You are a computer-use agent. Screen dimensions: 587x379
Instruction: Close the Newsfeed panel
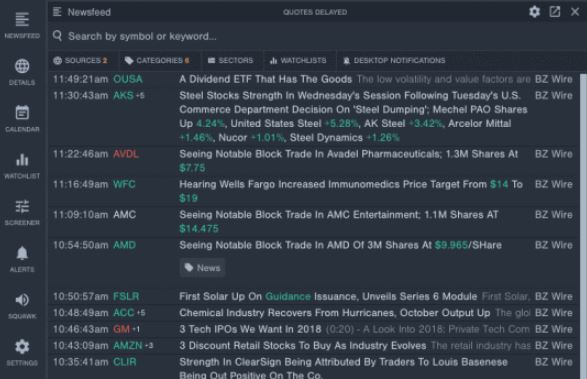click(x=575, y=12)
